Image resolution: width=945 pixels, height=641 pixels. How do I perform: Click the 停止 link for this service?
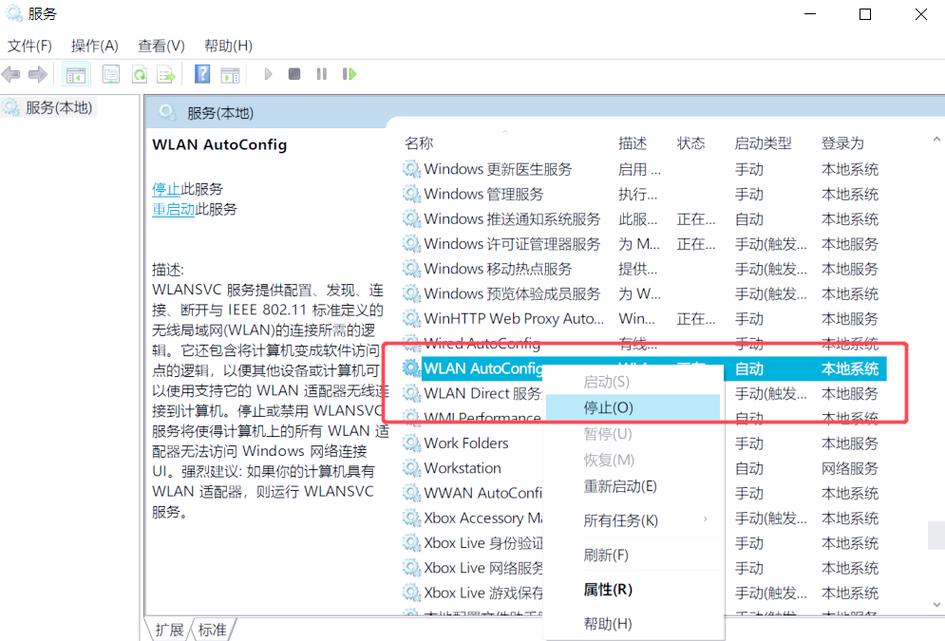(166, 189)
